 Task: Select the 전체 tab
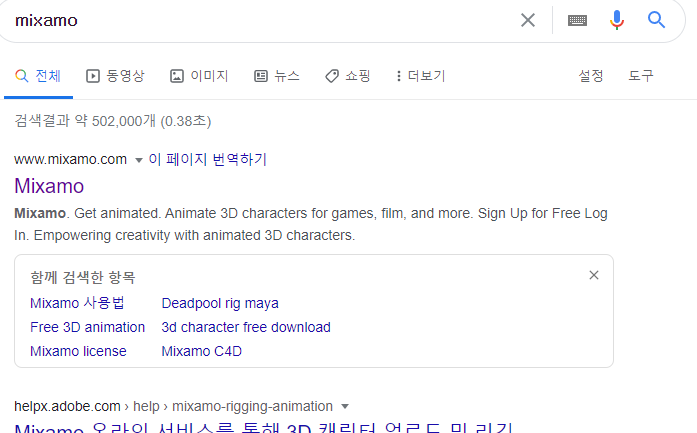[x=38, y=76]
